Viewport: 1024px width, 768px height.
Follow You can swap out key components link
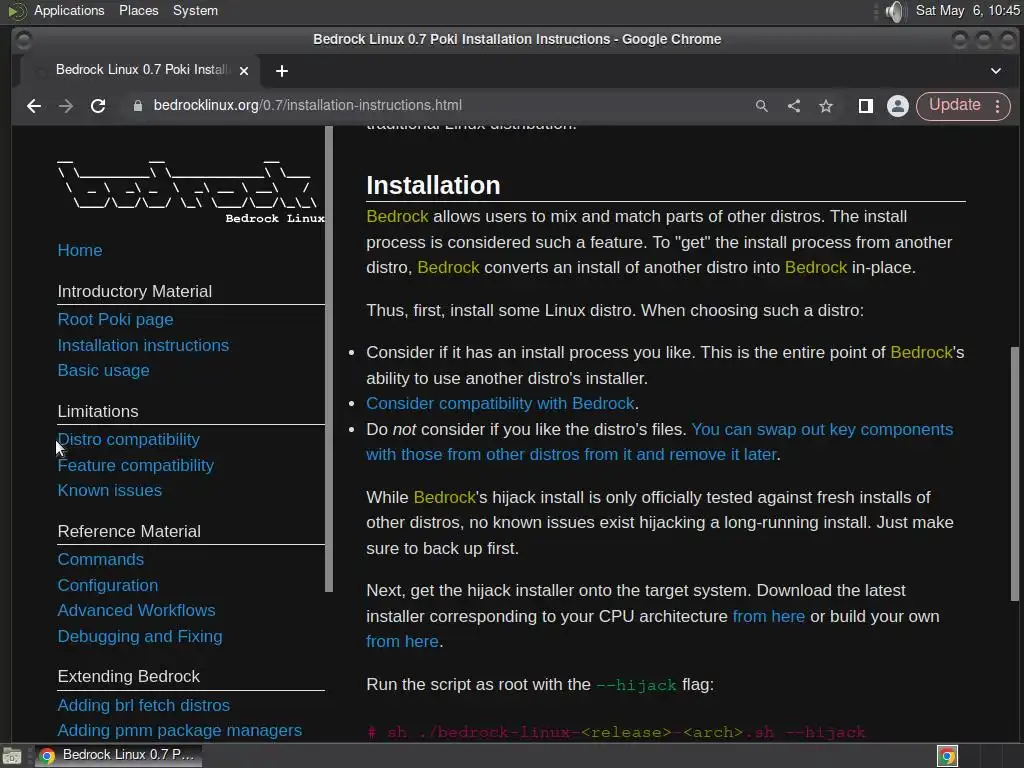[x=660, y=441]
